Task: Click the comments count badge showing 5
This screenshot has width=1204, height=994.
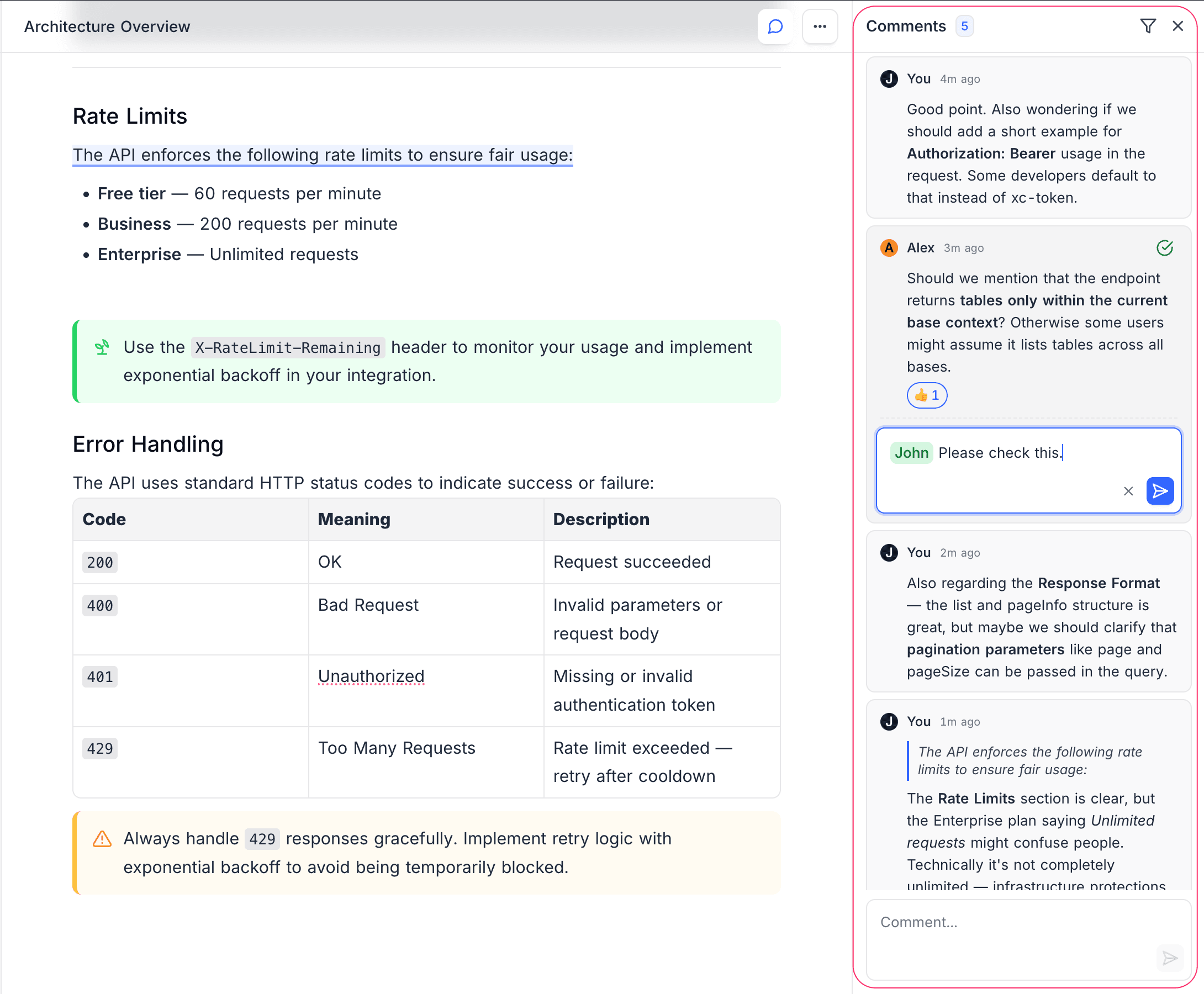Action: [x=964, y=27]
